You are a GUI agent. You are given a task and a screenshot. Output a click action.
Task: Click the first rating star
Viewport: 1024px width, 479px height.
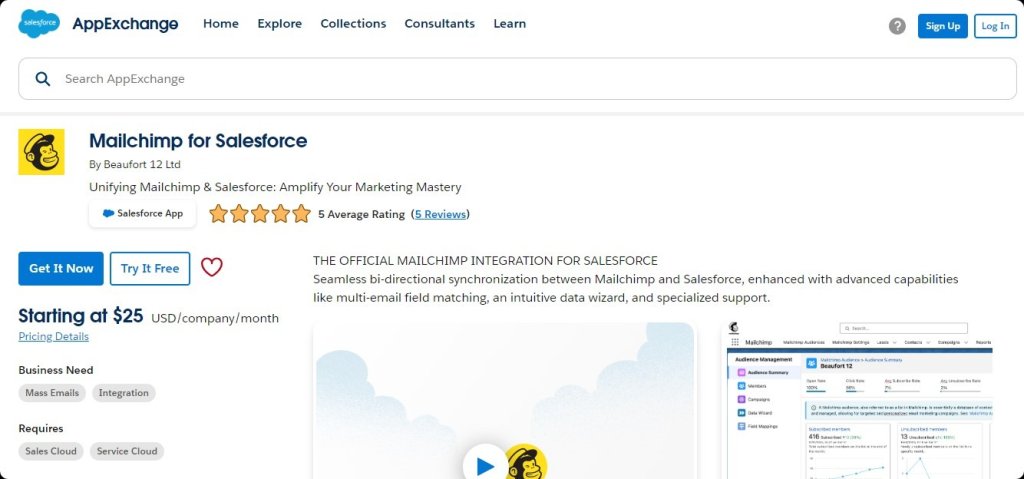[x=218, y=214]
